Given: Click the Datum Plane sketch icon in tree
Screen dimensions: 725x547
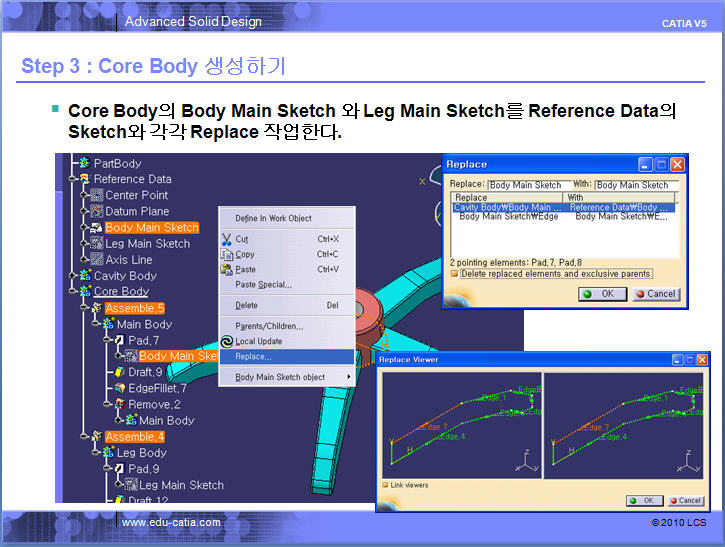Looking at the screenshot, I should tap(97, 212).
